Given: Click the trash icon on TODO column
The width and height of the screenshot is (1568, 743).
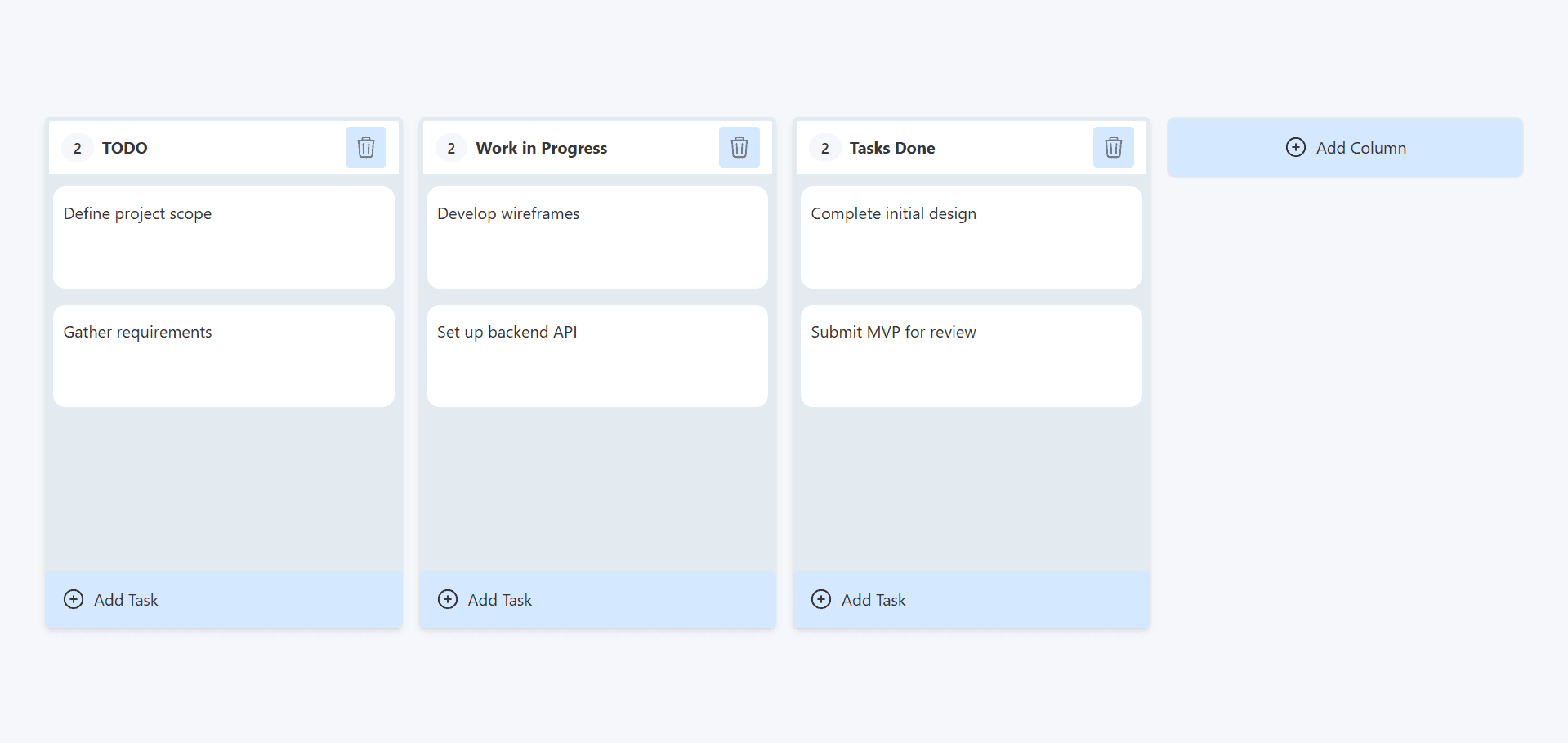Looking at the screenshot, I should point(365,147).
